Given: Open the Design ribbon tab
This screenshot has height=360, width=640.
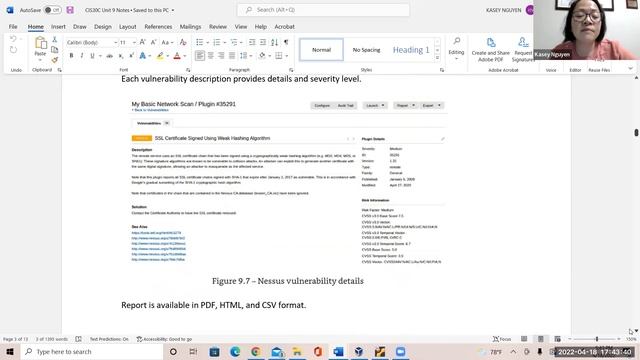Looking at the screenshot, I should tap(103, 27).
